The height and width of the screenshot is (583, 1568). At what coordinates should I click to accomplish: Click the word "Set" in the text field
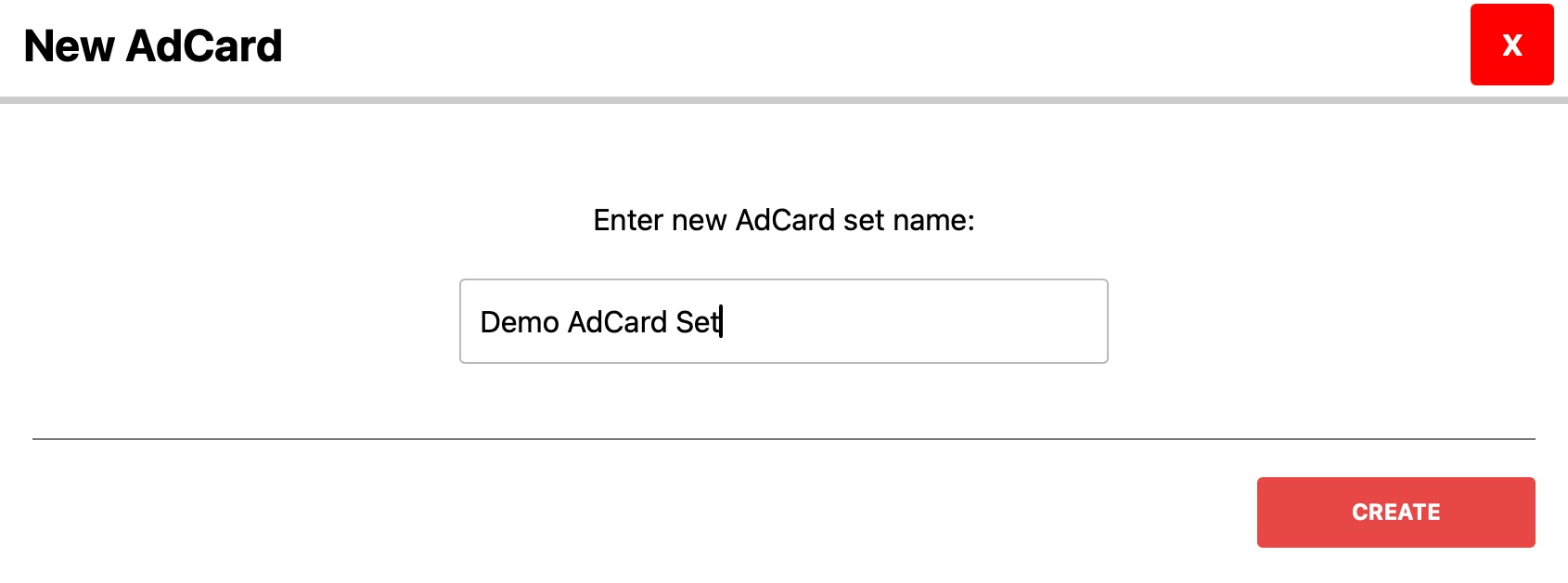click(x=697, y=322)
